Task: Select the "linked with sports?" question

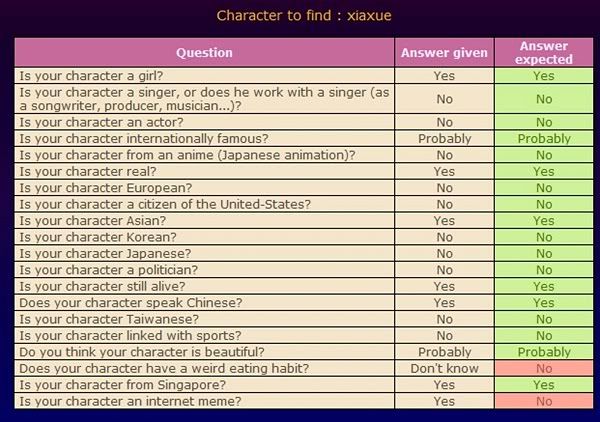Action: [x=117, y=335]
